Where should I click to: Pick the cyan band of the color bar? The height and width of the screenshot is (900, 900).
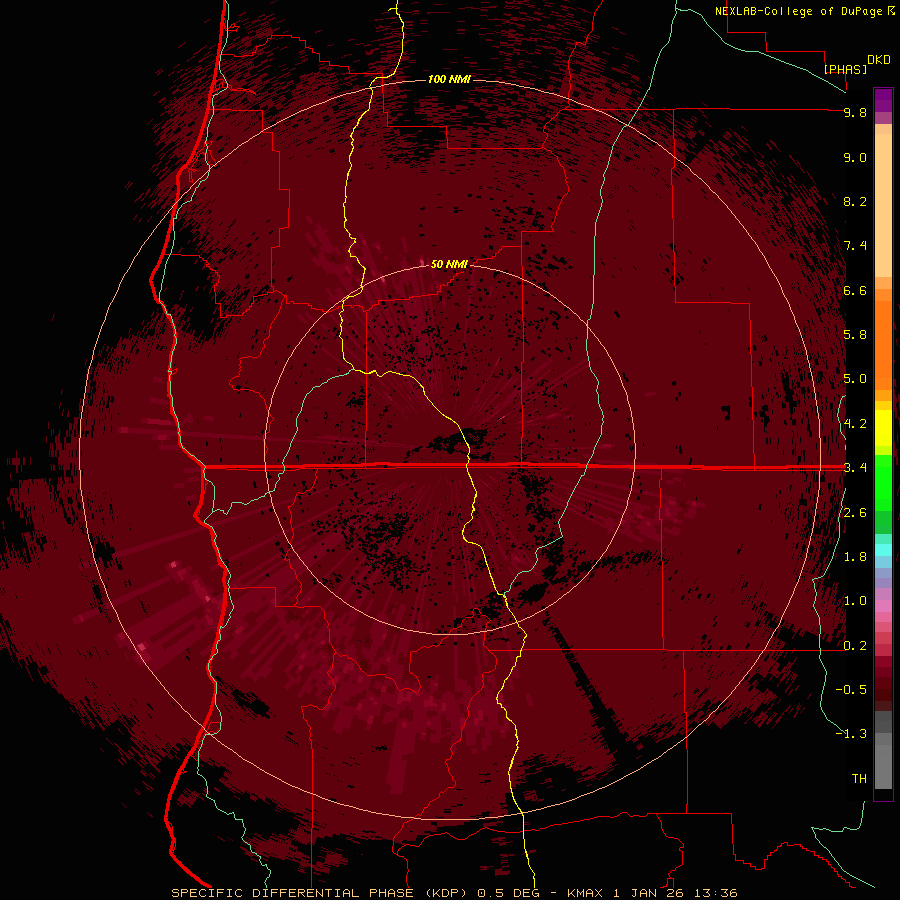click(x=883, y=549)
